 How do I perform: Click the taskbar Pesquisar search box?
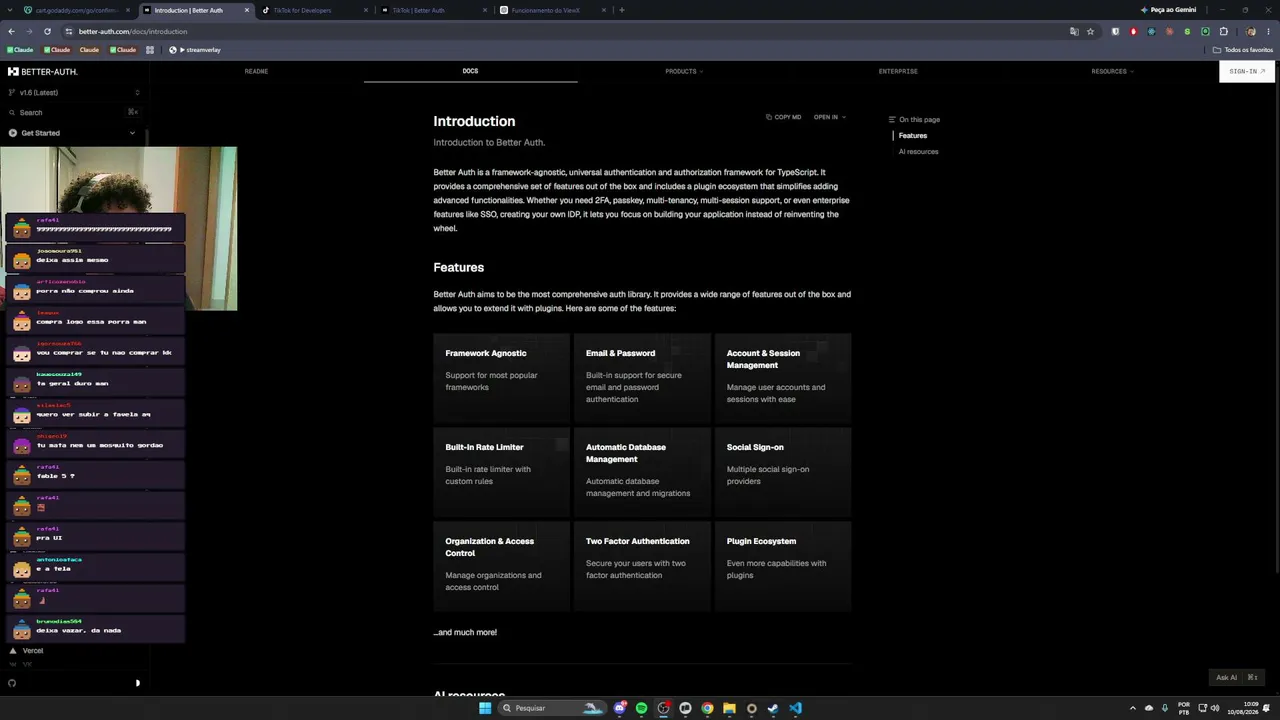(552, 708)
